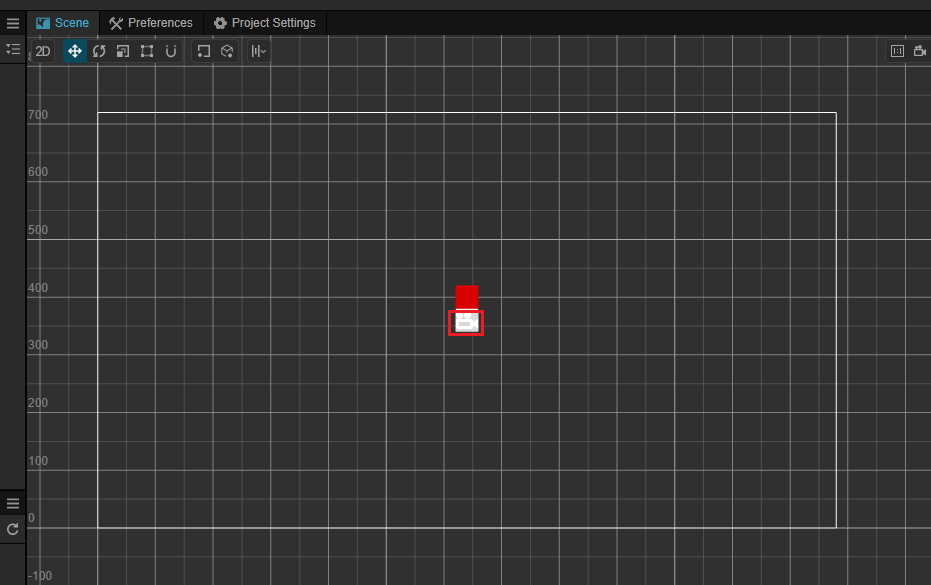Open the scene camera settings icon
Viewport: 931px width, 585px height.
point(920,51)
